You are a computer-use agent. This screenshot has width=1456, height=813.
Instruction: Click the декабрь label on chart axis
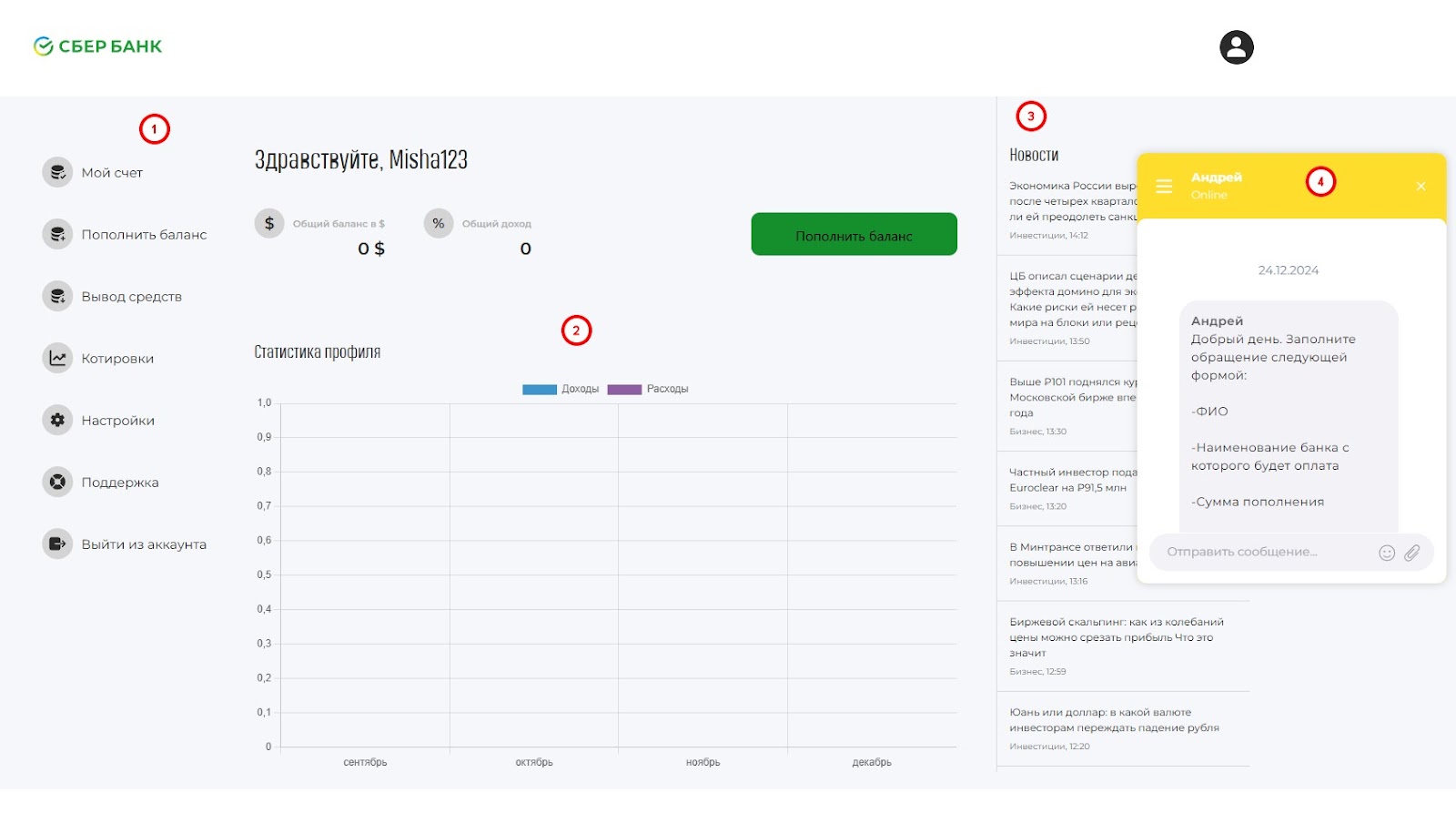pos(872,762)
